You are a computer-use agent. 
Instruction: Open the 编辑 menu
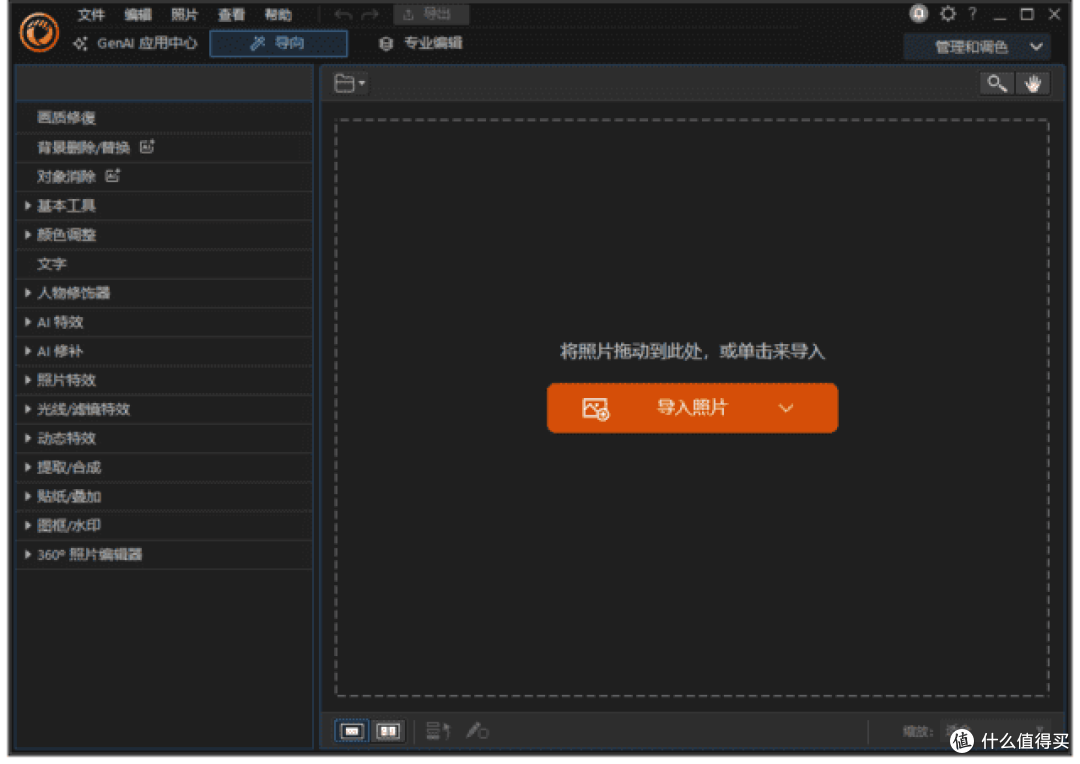coord(138,14)
